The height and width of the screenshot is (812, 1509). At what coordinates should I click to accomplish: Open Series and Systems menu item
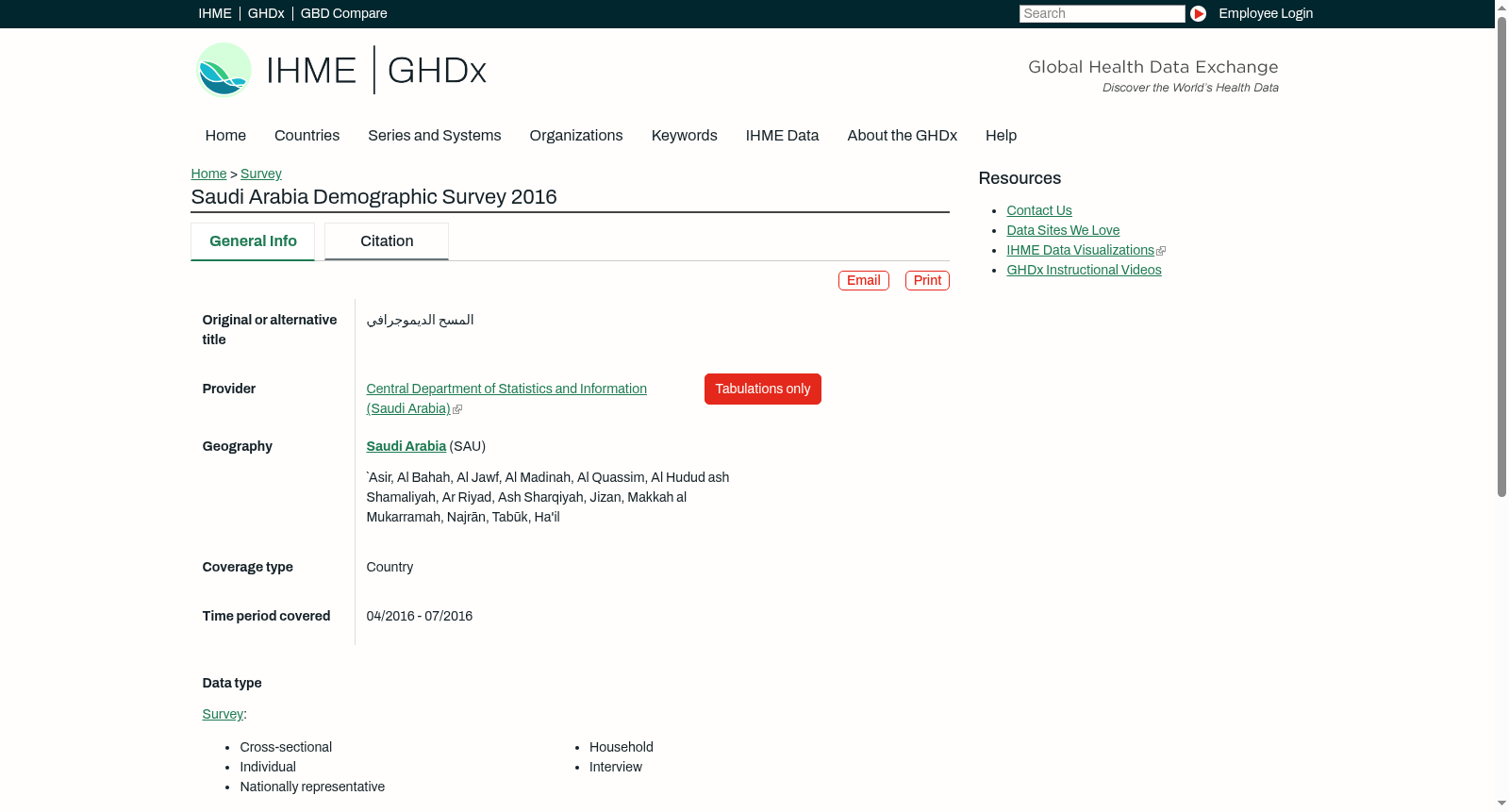tap(435, 136)
